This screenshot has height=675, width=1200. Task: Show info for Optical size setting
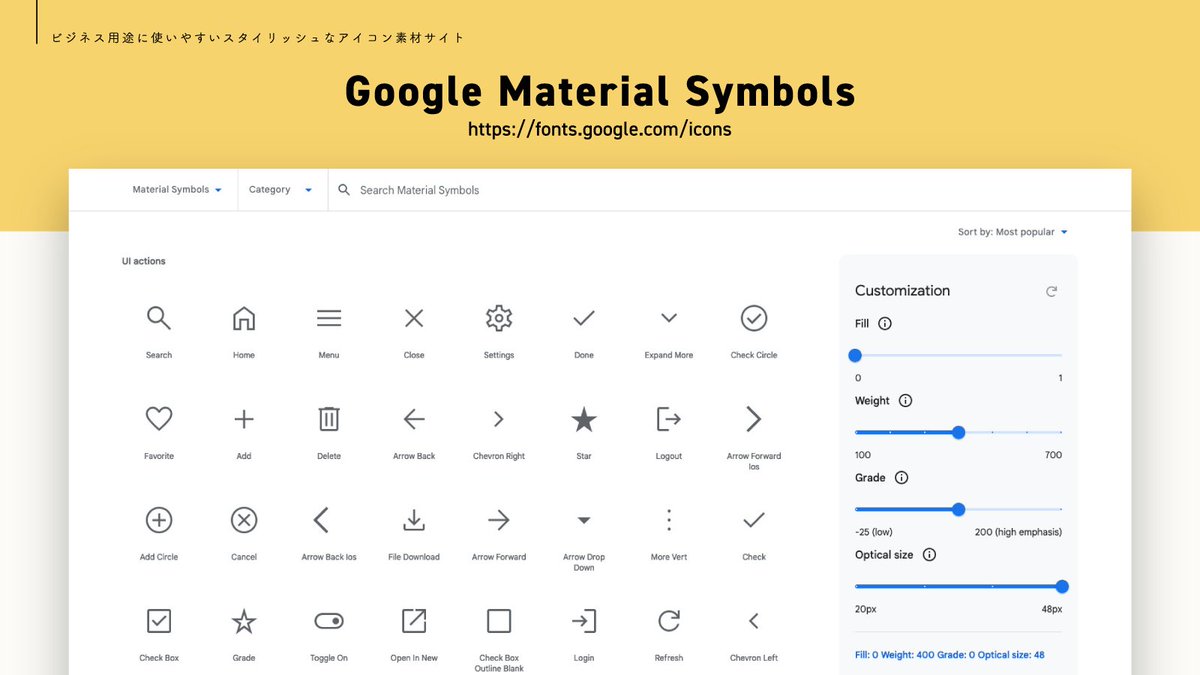(x=929, y=555)
